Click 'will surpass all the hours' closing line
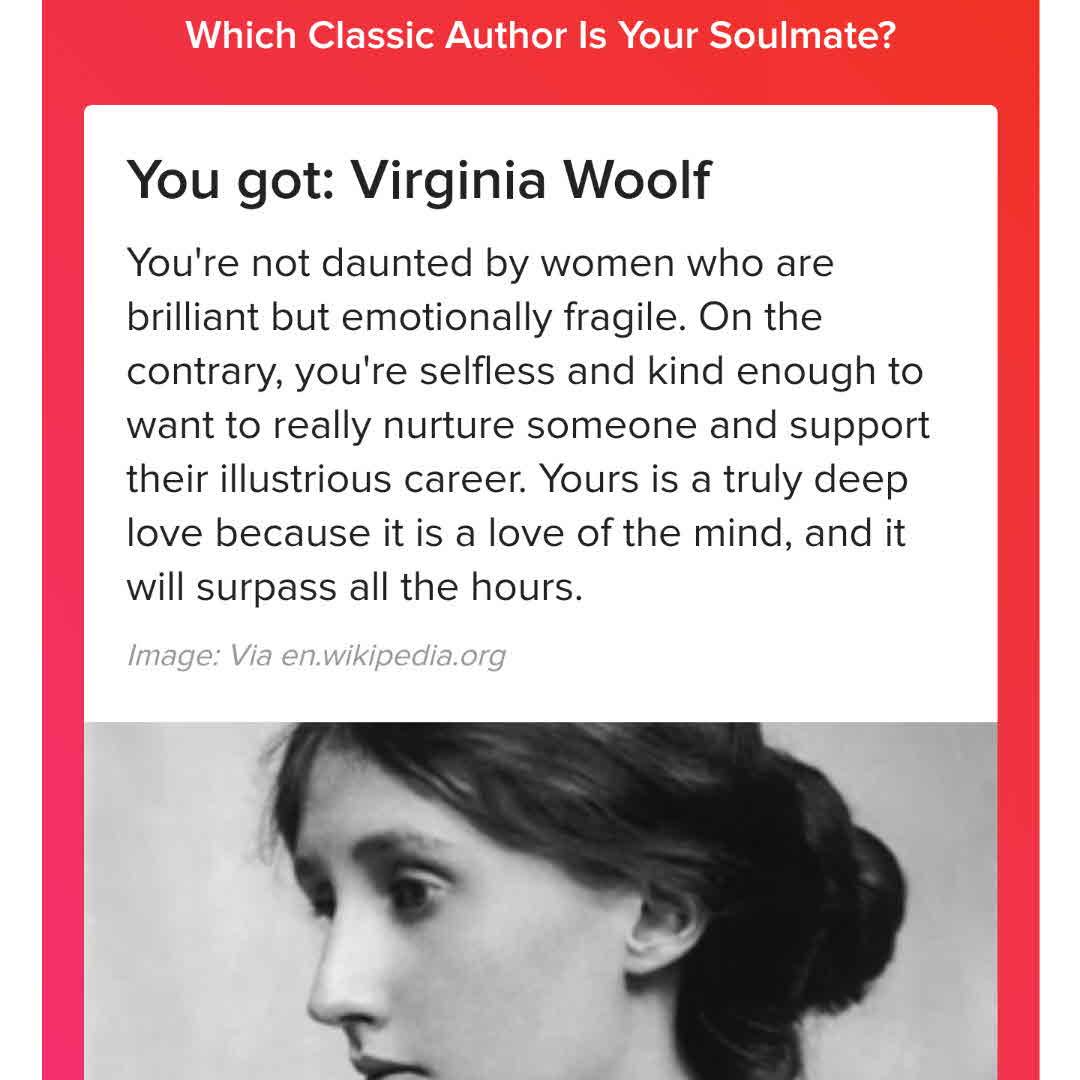The width and height of the screenshot is (1080, 1080). tap(354, 588)
